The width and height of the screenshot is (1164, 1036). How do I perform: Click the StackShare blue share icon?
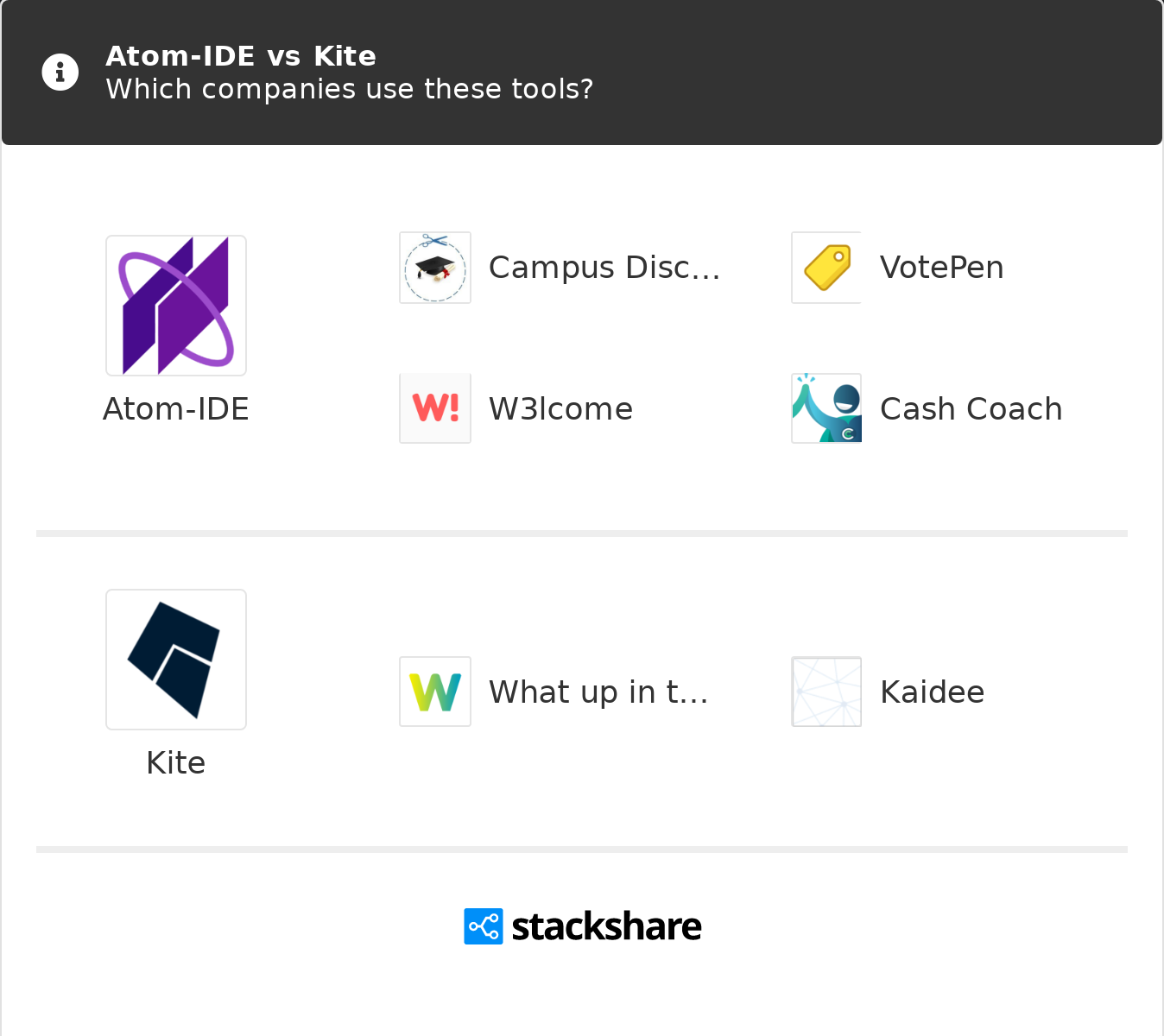click(x=484, y=926)
